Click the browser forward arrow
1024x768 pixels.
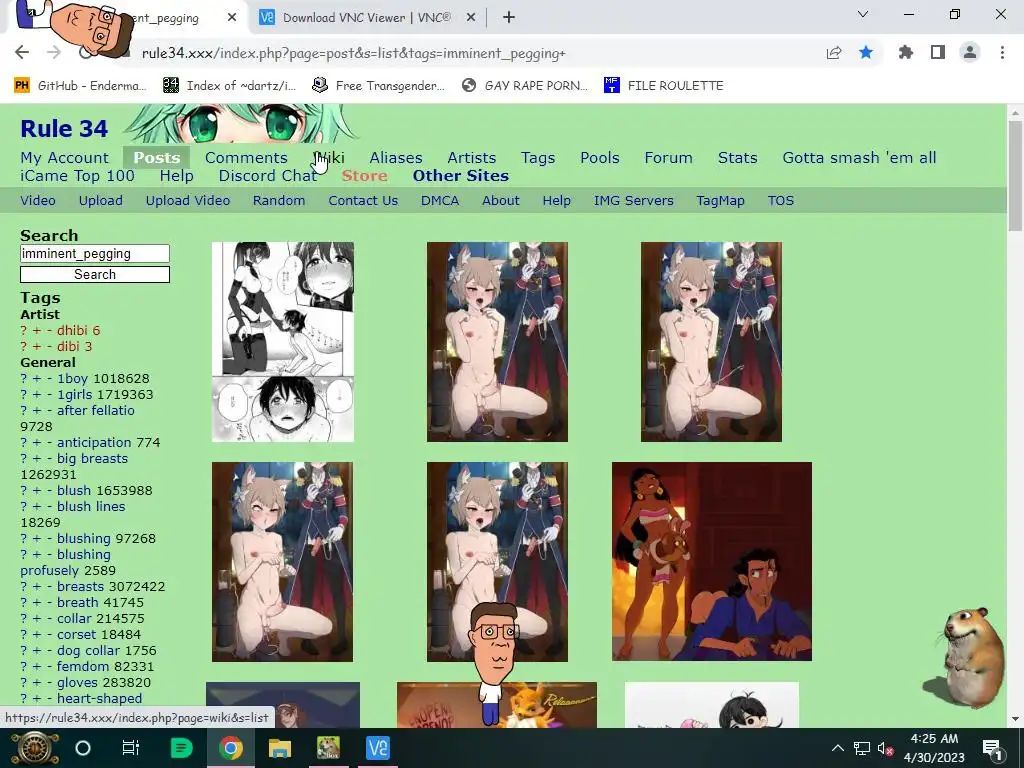[54, 52]
